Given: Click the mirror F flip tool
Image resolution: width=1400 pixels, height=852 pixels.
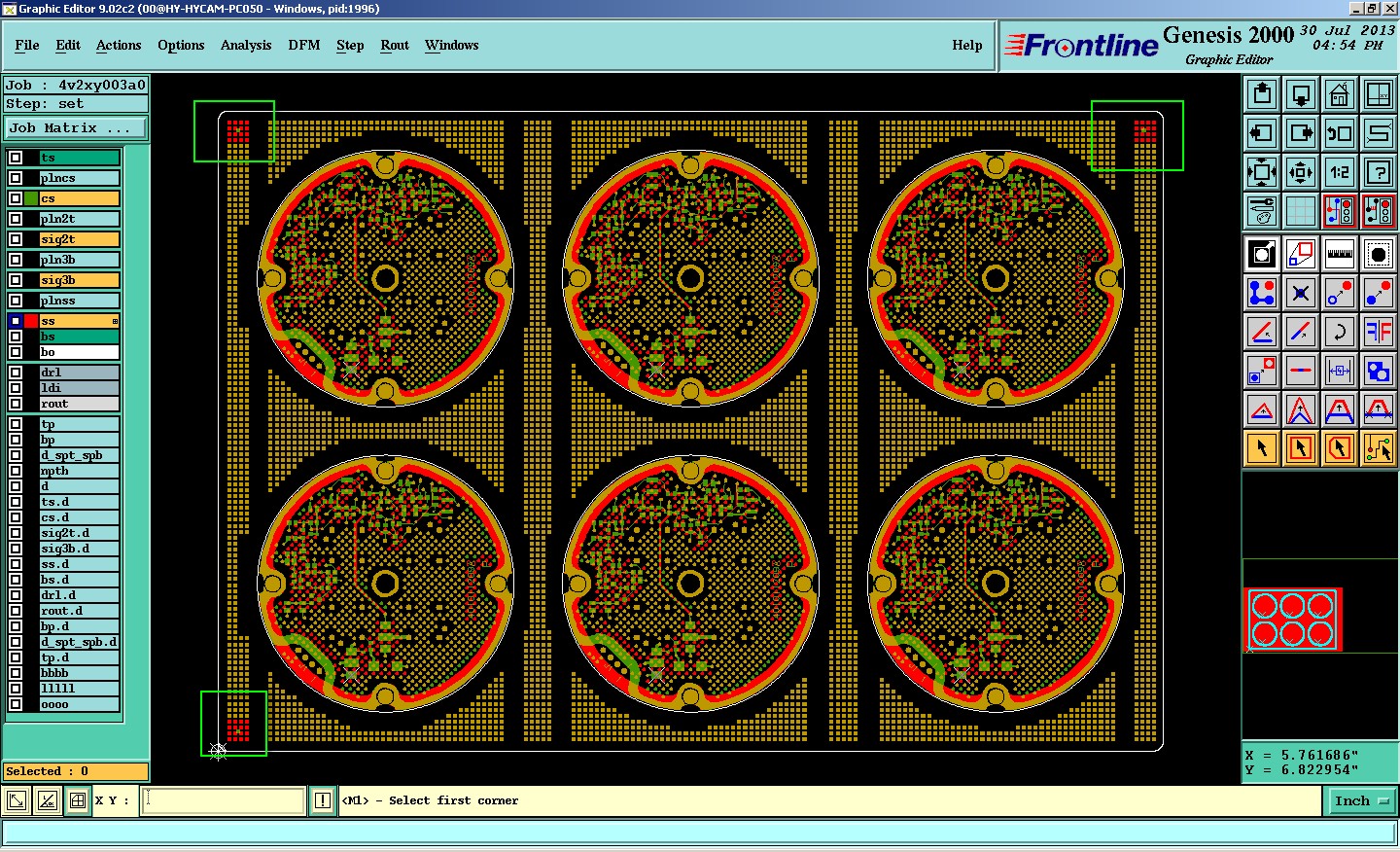Looking at the screenshot, I should click(1378, 332).
